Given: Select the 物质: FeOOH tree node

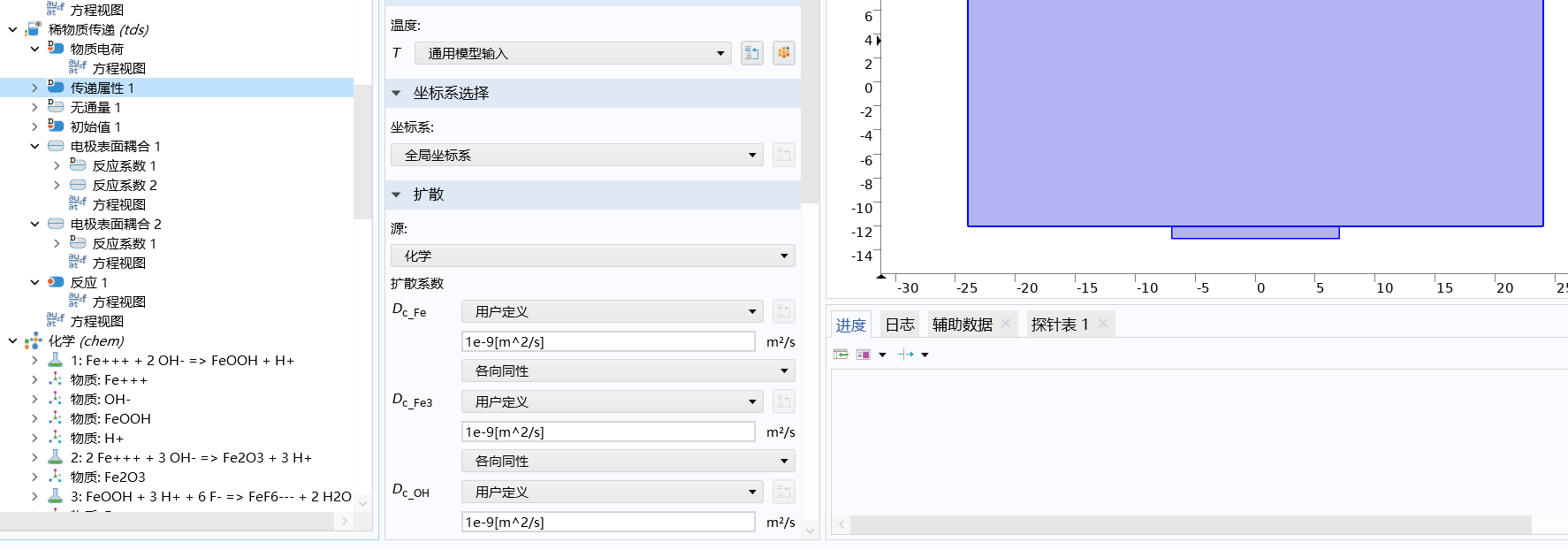Looking at the screenshot, I should (110, 418).
